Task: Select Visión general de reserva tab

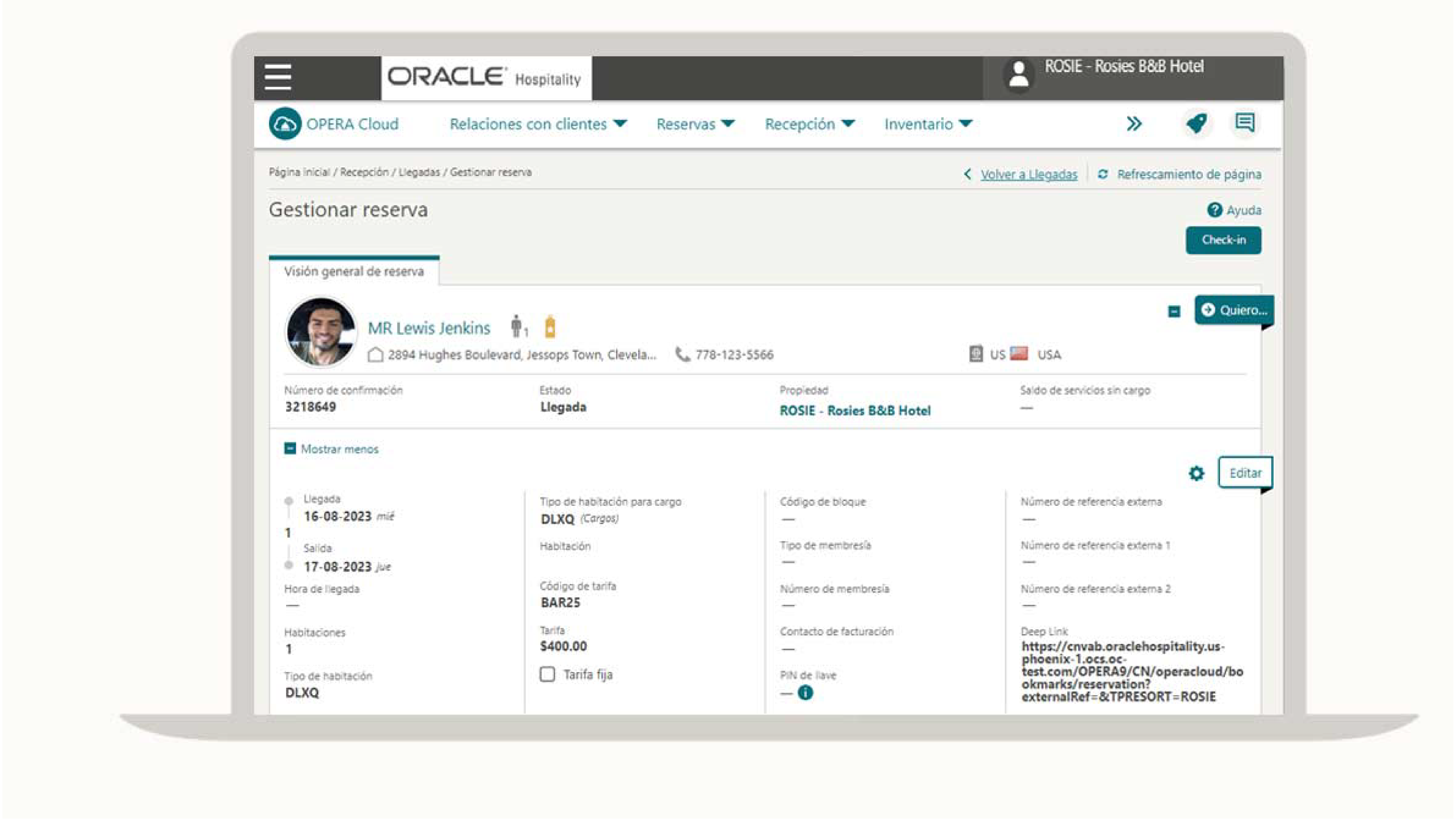Action: click(x=354, y=272)
